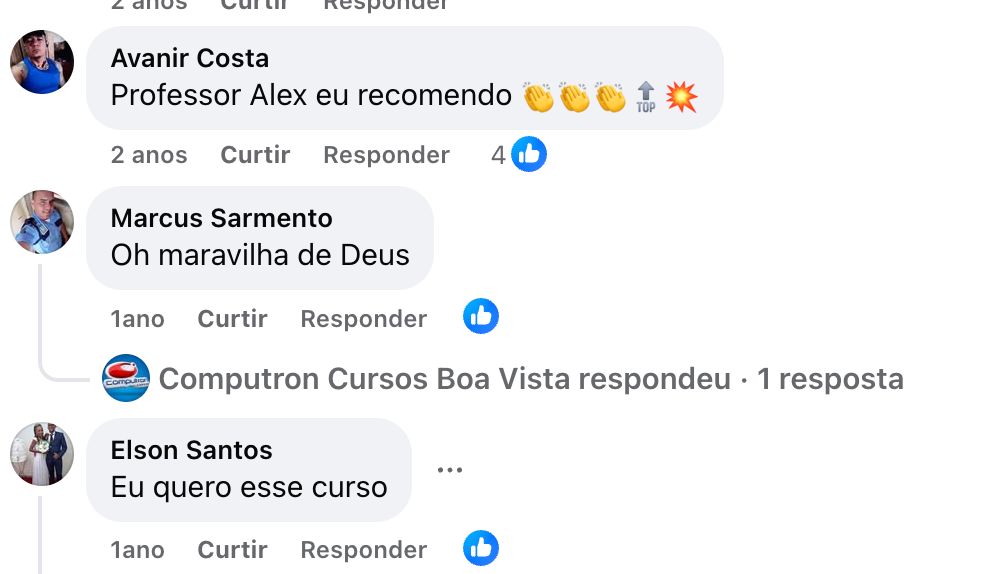Open Elson Santos's profile picture
This screenshot has width=996, height=574.
pyautogui.click(x=42, y=454)
